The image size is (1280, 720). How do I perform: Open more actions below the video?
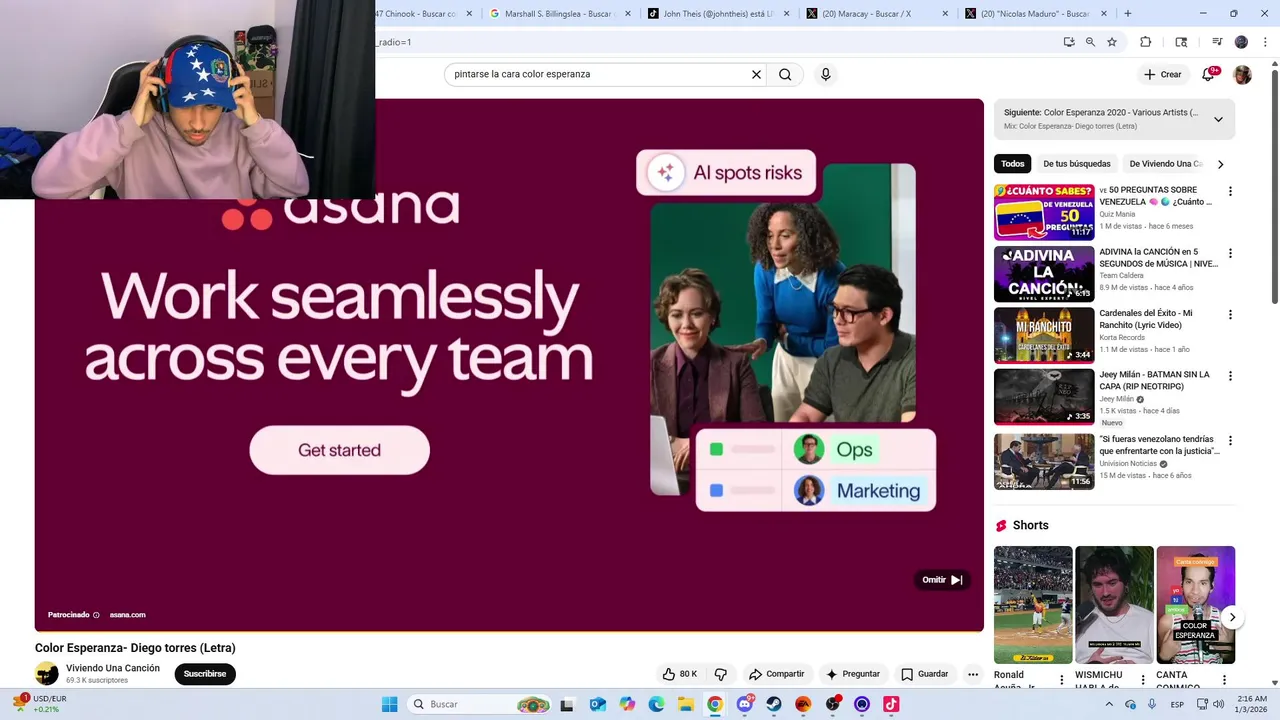(x=972, y=674)
